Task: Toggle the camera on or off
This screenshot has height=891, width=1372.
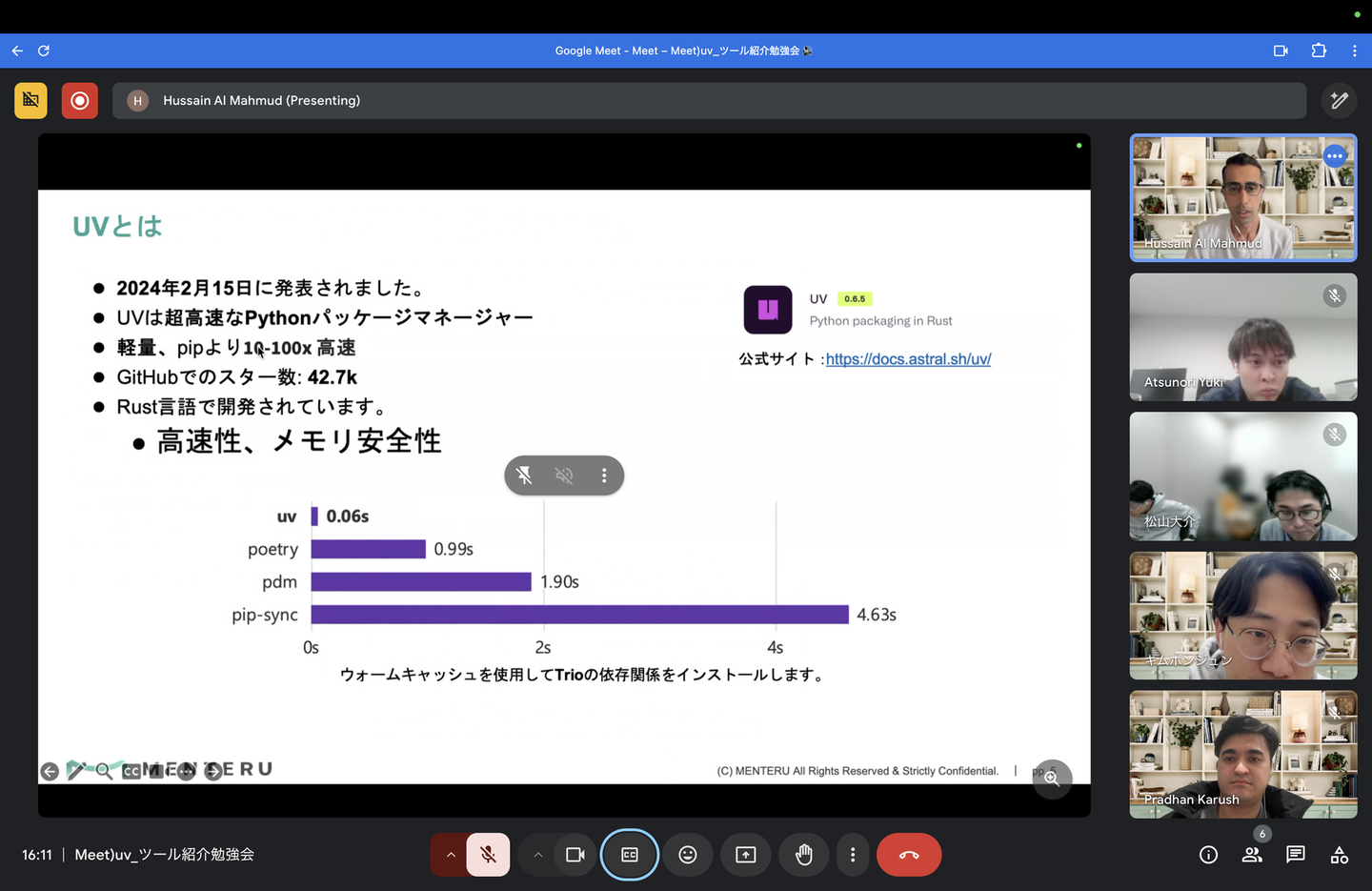Action: pyautogui.click(x=575, y=855)
